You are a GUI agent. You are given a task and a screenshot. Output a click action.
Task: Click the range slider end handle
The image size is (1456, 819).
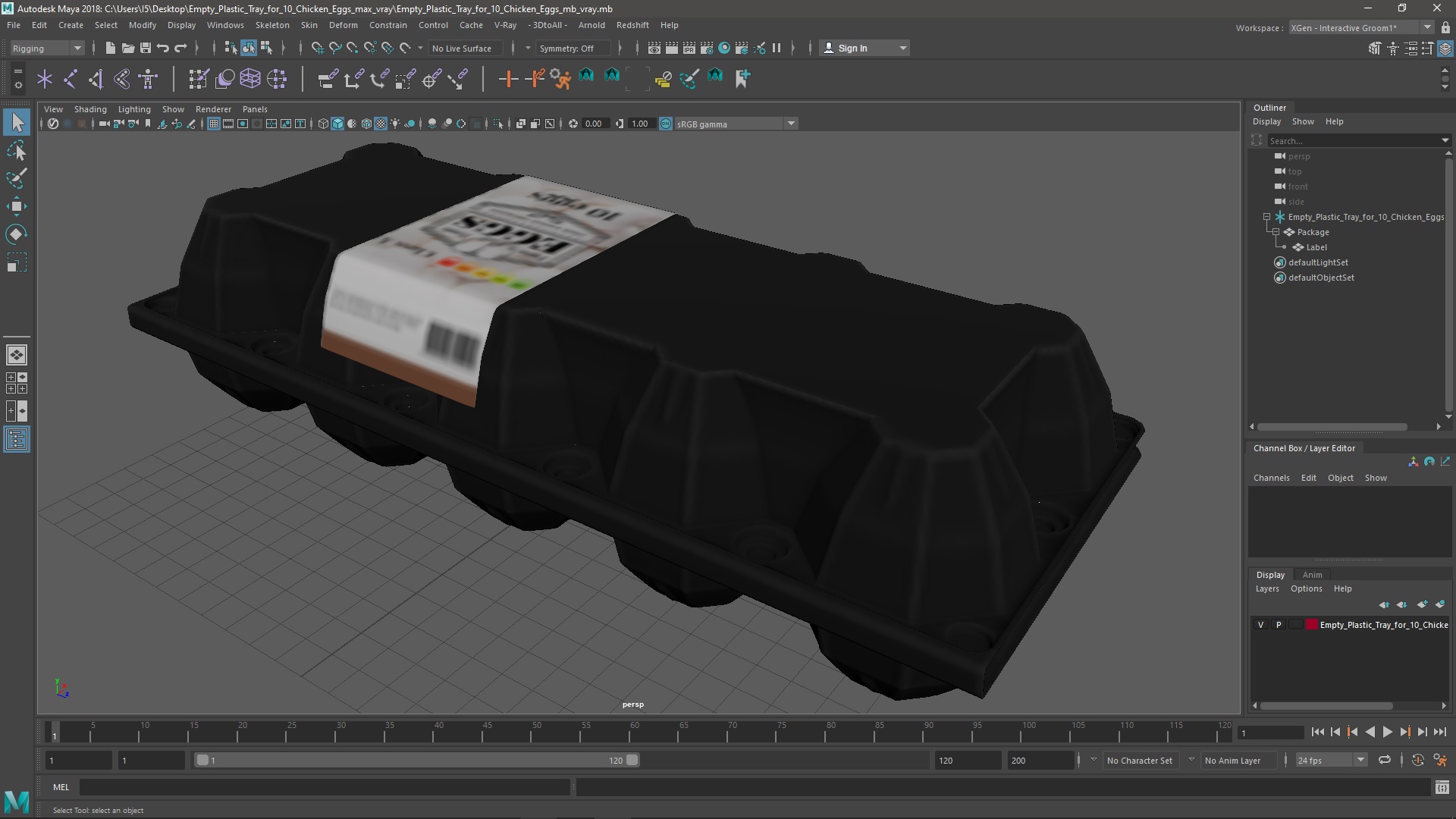(x=632, y=760)
